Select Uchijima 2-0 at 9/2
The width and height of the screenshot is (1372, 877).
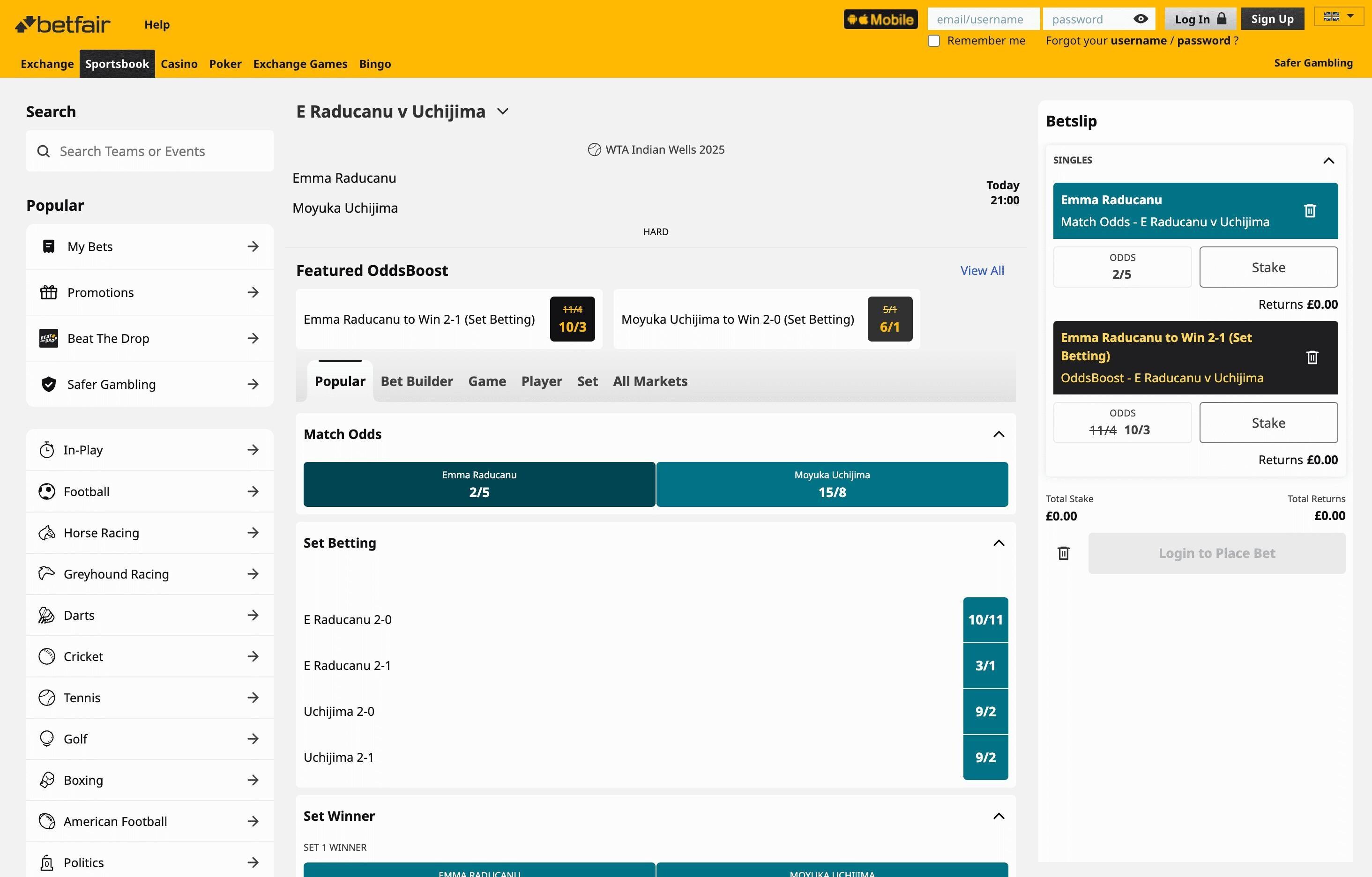985,712
